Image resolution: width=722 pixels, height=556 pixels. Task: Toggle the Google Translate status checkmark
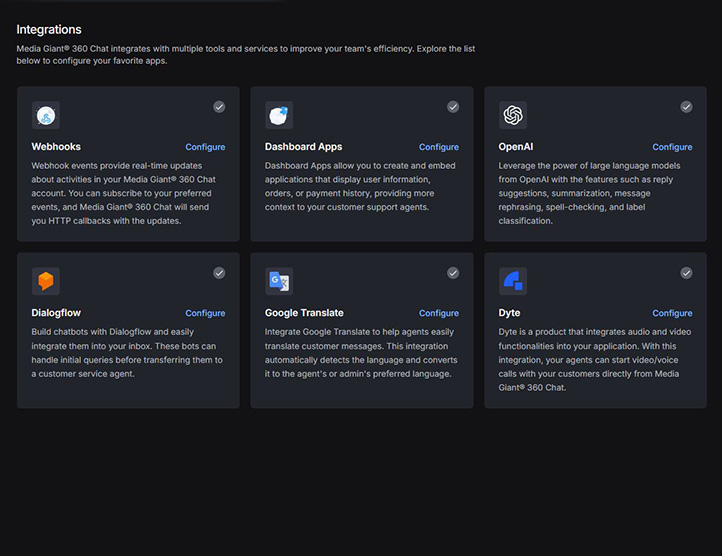click(453, 273)
